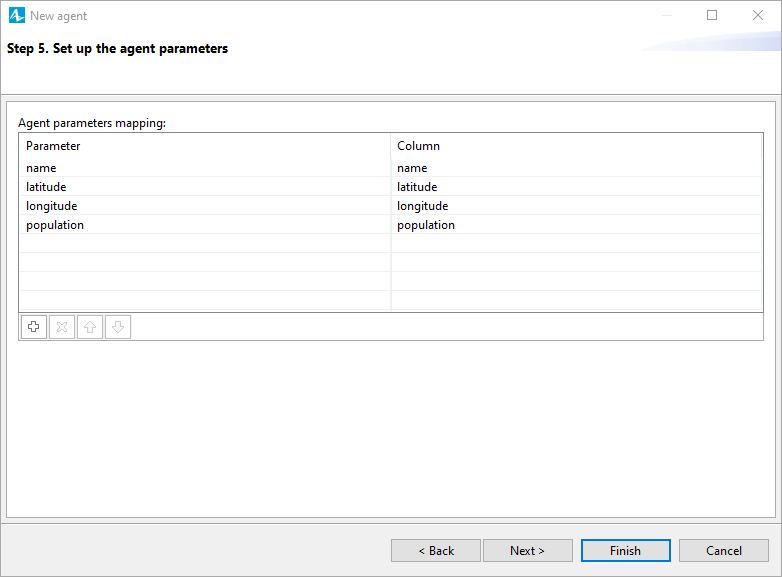Click the move down arrow icon
Image resolution: width=782 pixels, height=577 pixels.
point(118,327)
